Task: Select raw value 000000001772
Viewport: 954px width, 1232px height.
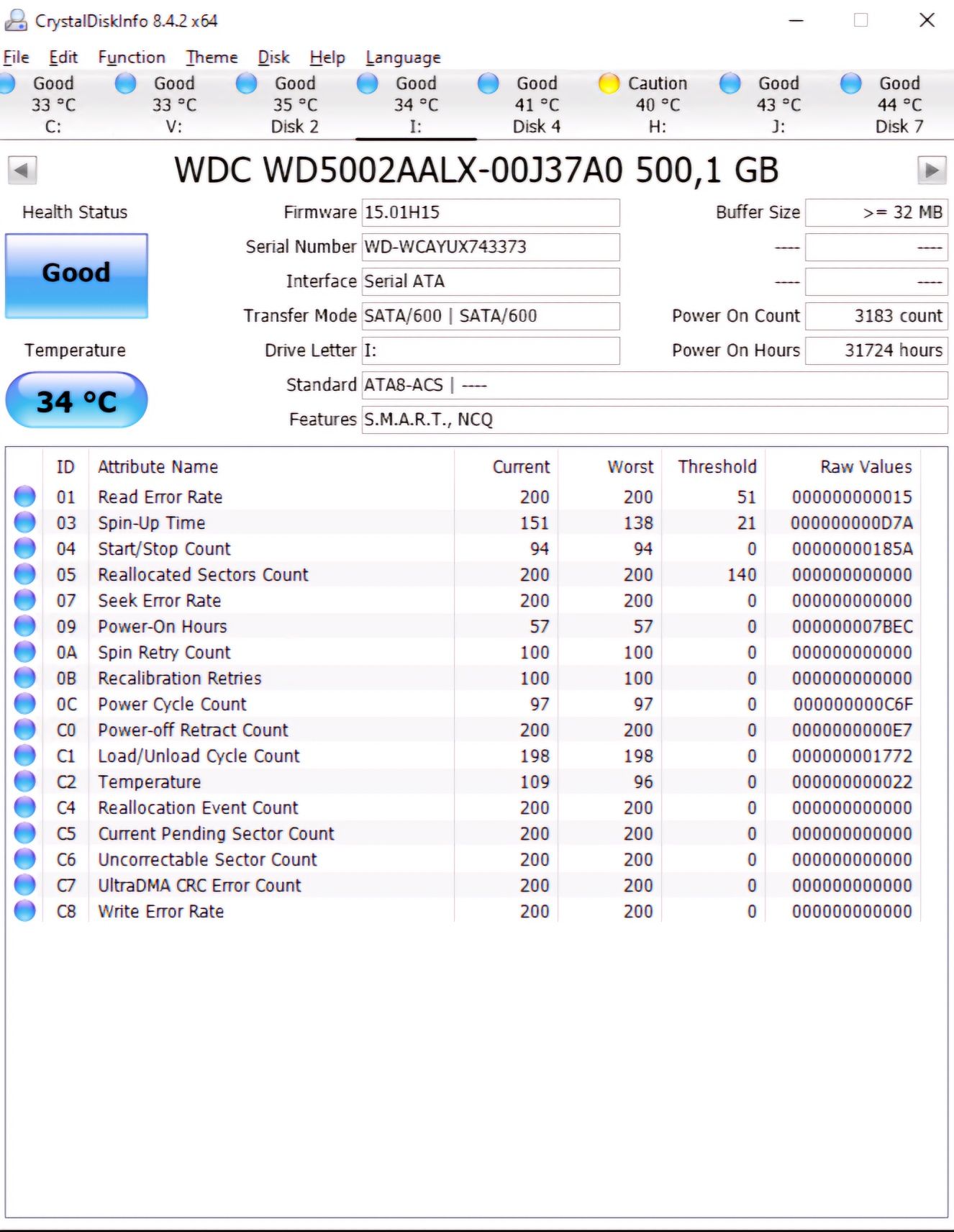Action: [x=853, y=756]
